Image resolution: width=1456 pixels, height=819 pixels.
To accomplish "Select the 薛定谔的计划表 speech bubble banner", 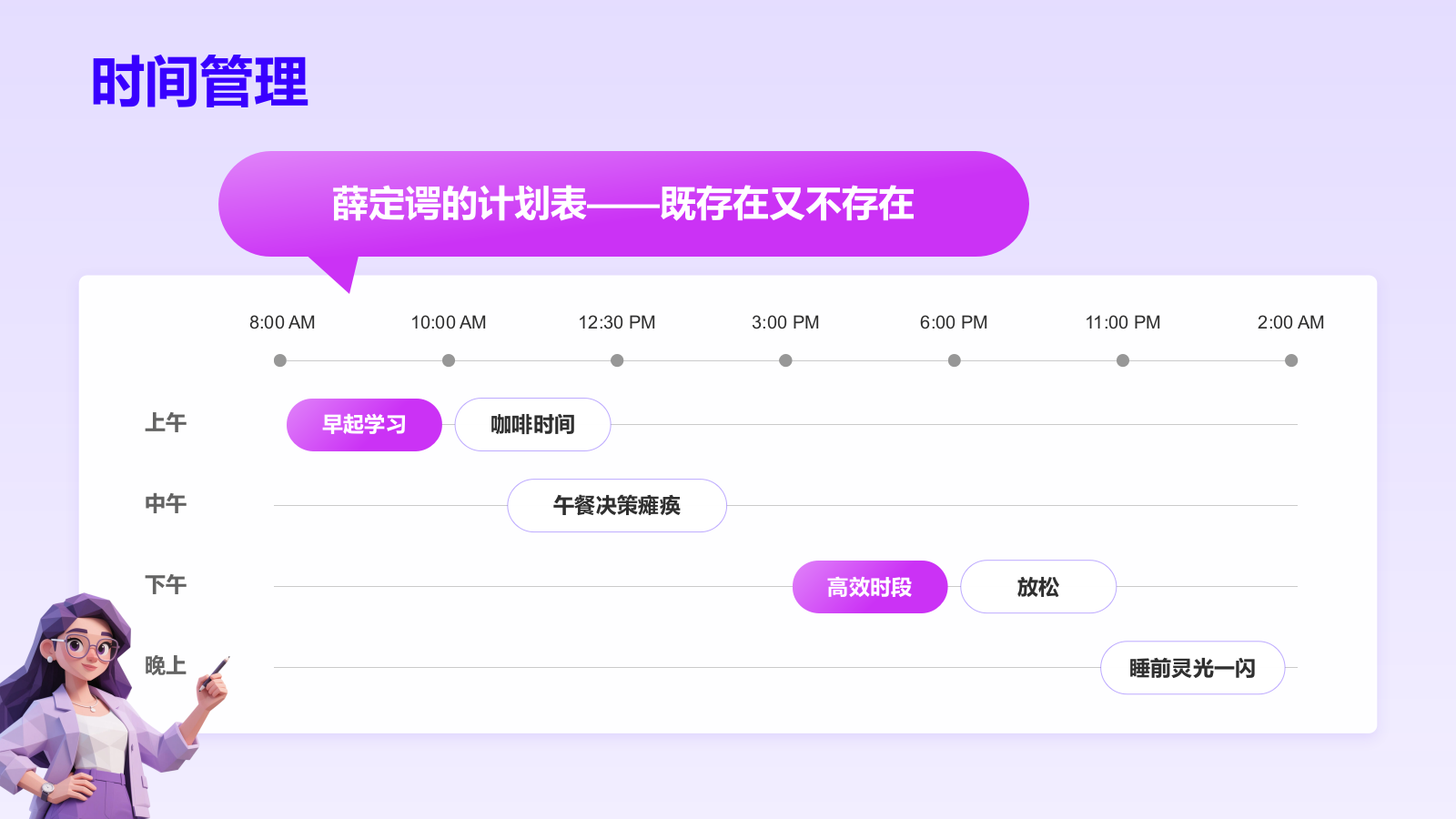I will 623,204.
